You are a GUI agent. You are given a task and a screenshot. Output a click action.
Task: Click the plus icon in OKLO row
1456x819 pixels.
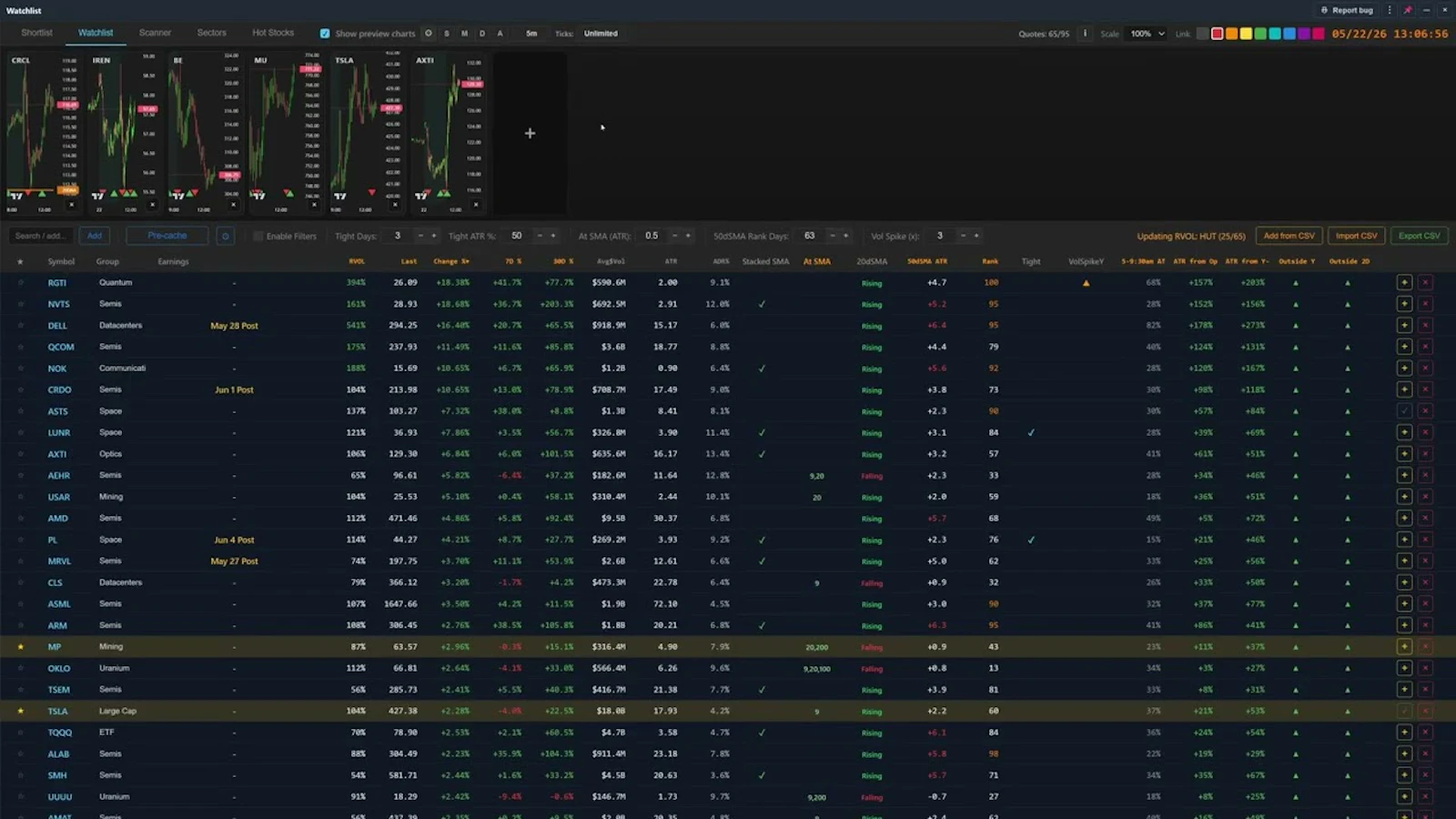pyautogui.click(x=1404, y=668)
